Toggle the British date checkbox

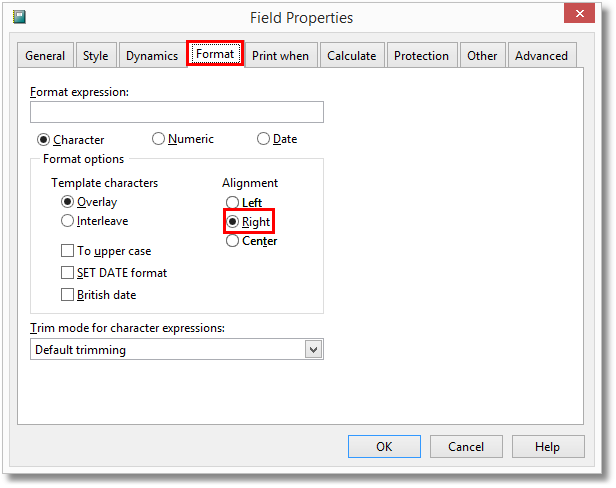tap(68, 295)
